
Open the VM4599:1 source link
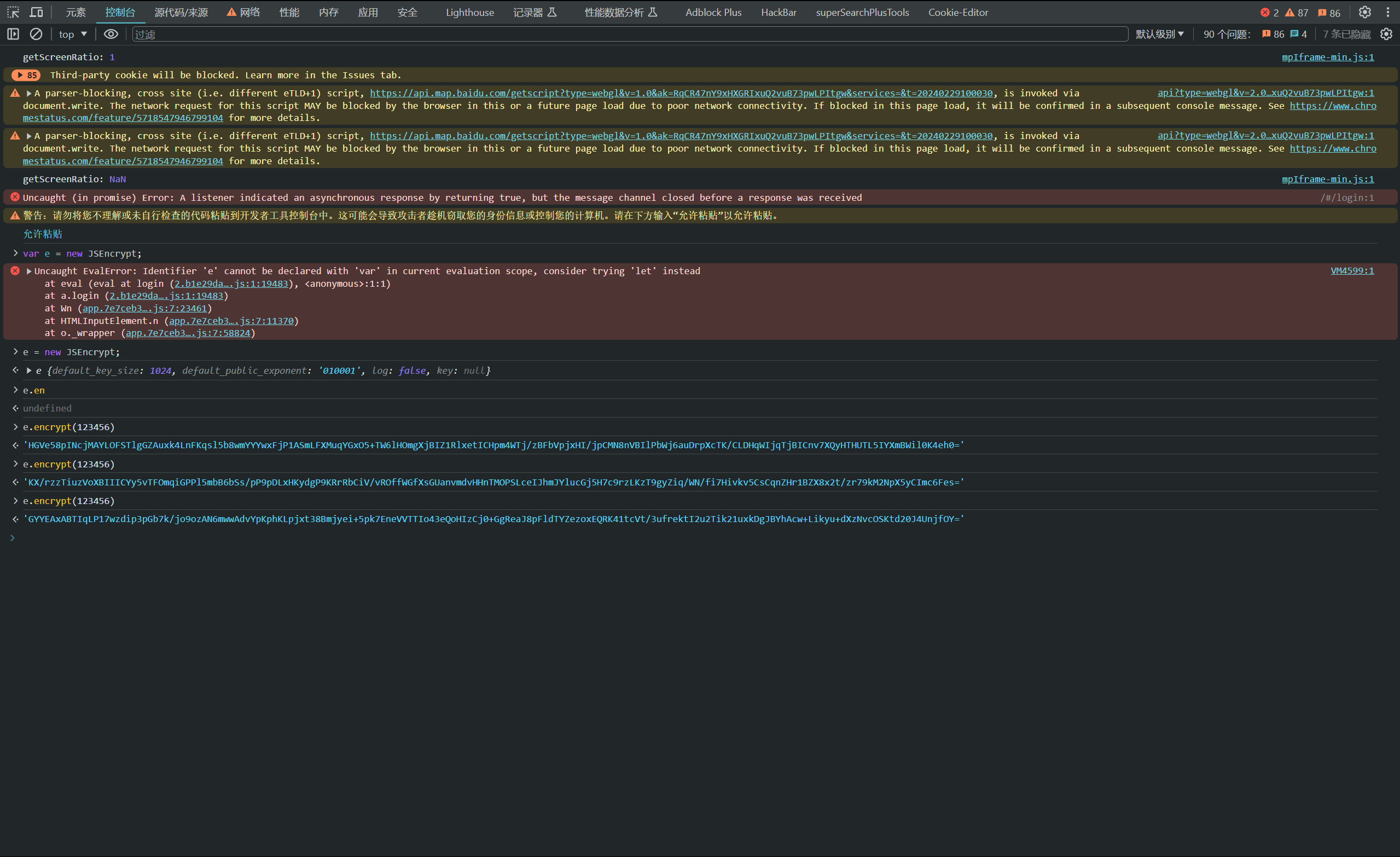1352,270
